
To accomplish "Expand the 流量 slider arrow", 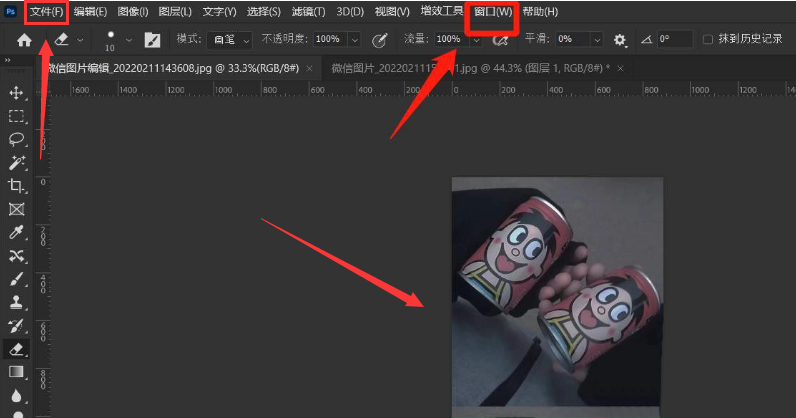I will [x=476, y=40].
